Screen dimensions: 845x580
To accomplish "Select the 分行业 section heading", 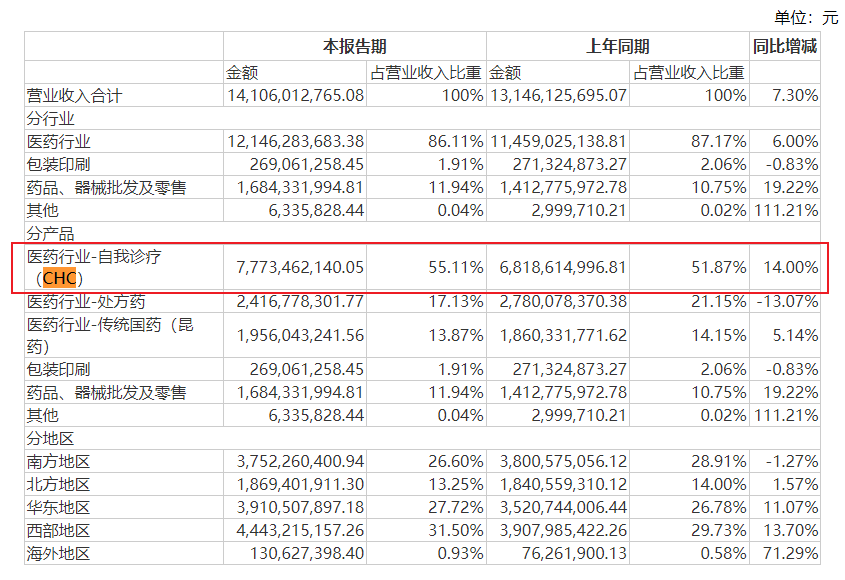I will pyautogui.click(x=51, y=119).
